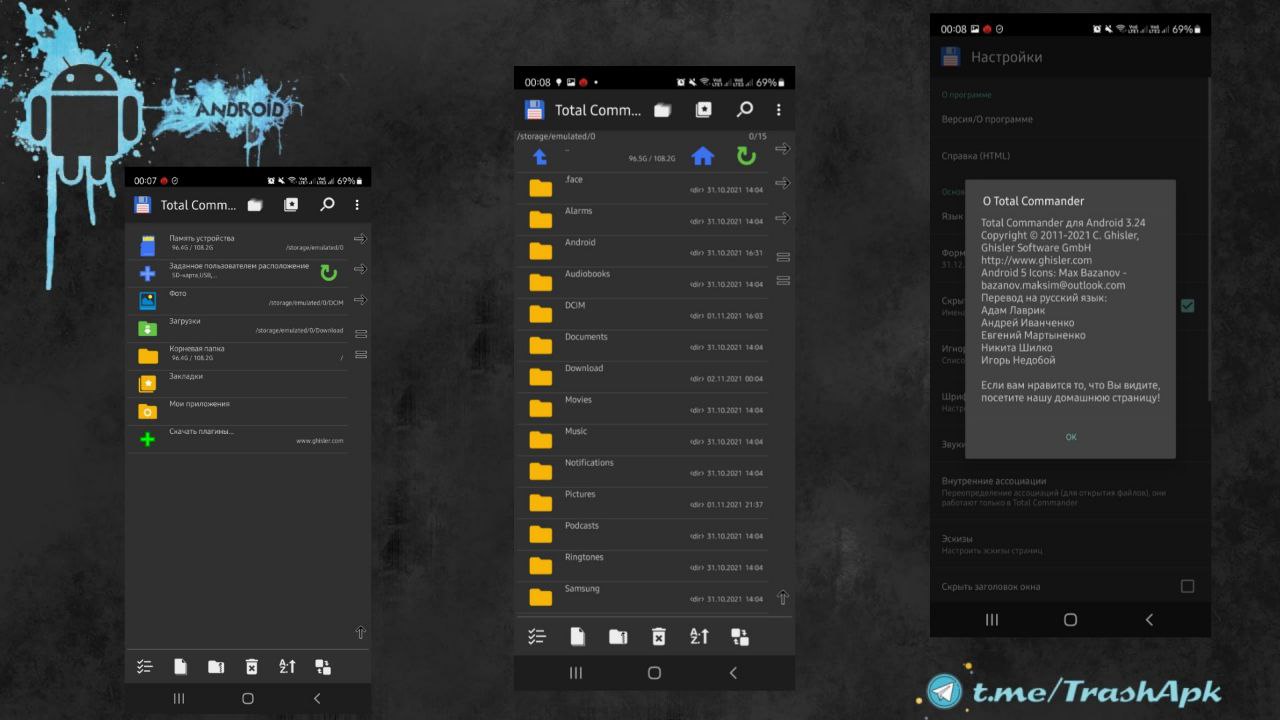Tap the delete trash icon below the Samsung folder list
1280x720 pixels.
click(659, 636)
